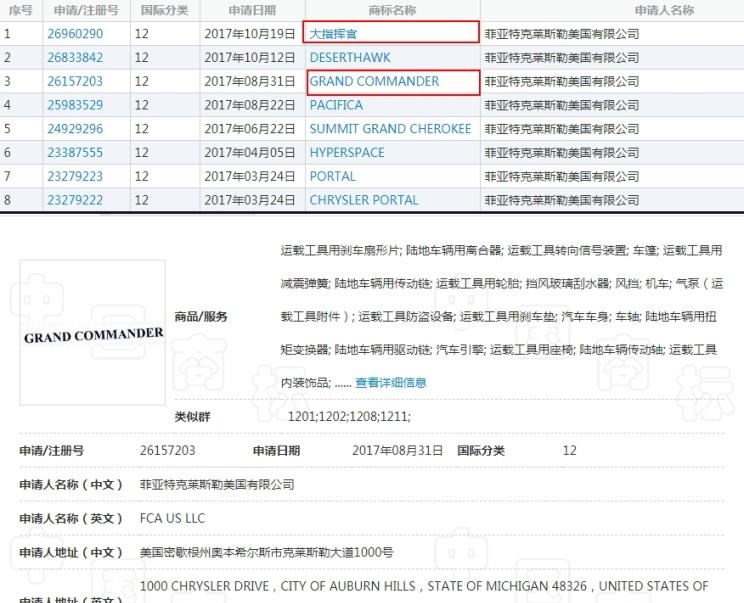Open application number 26157203 link
744x603 pixels.
click(75, 81)
